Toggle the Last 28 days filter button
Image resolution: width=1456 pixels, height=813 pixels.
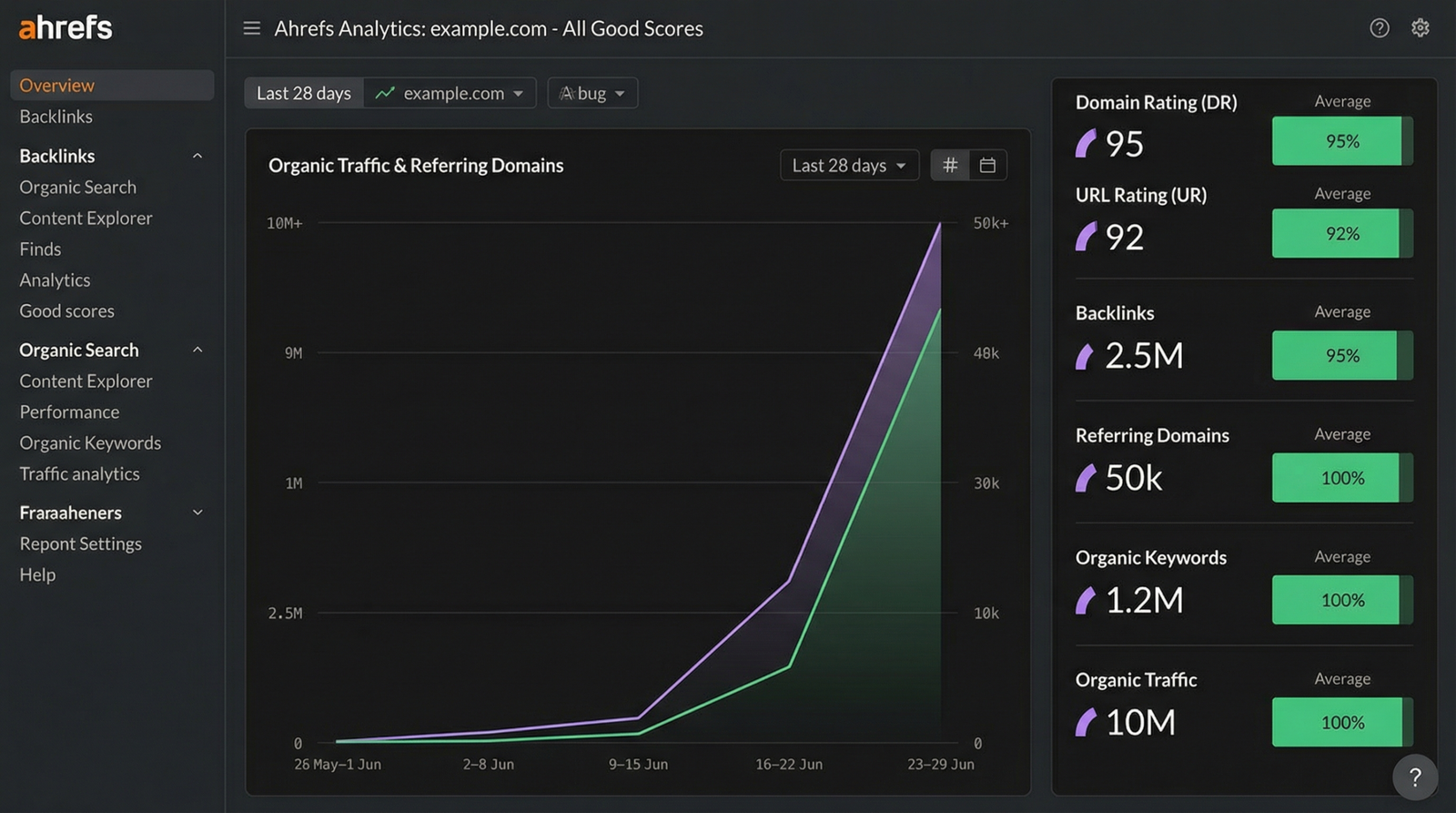pyautogui.click(x=304, y=93)
